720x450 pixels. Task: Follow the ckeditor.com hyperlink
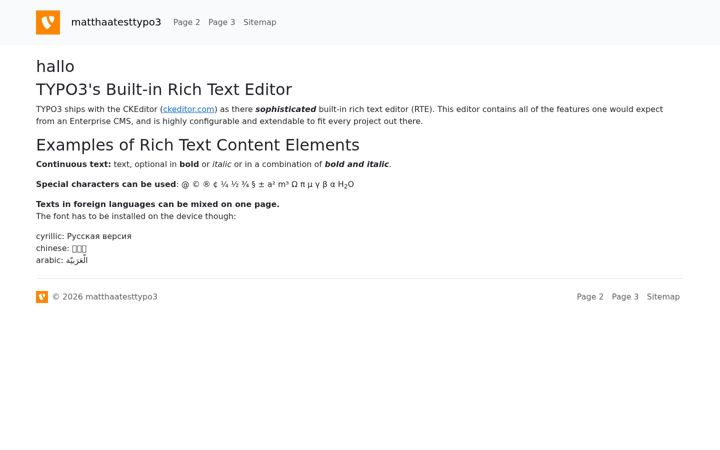(x=189, y=109)
